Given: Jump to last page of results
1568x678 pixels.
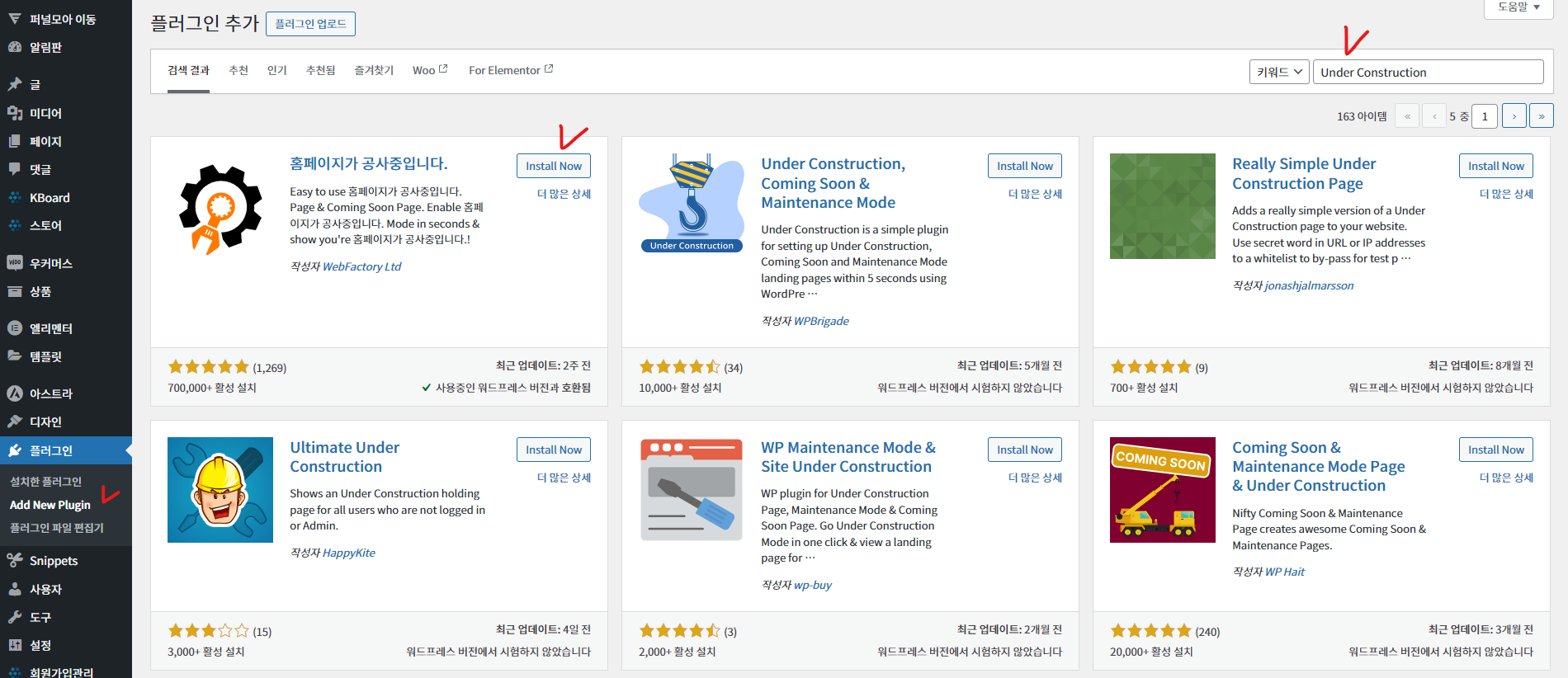Looking at the screenshot, I should click(1542, 116).
